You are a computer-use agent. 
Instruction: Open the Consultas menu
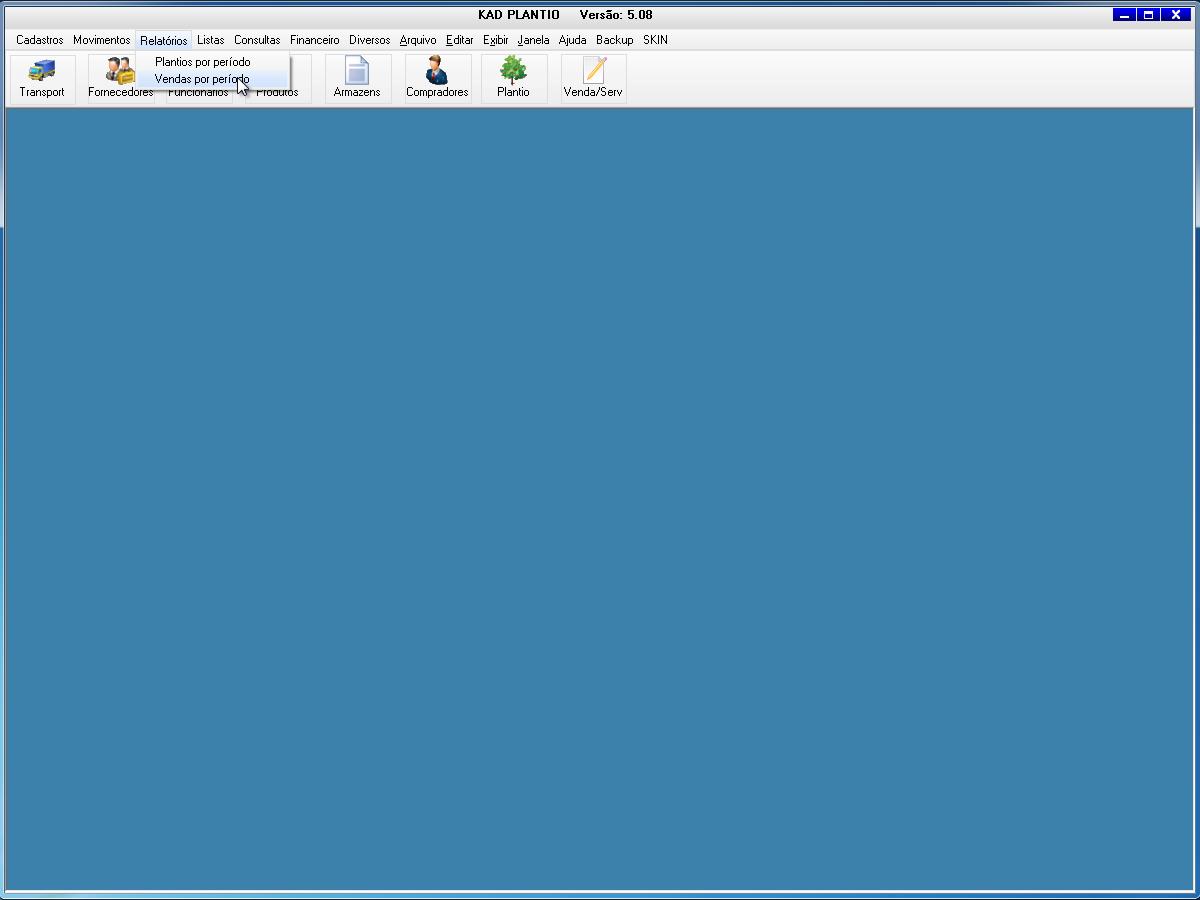(x=257, y=40)
